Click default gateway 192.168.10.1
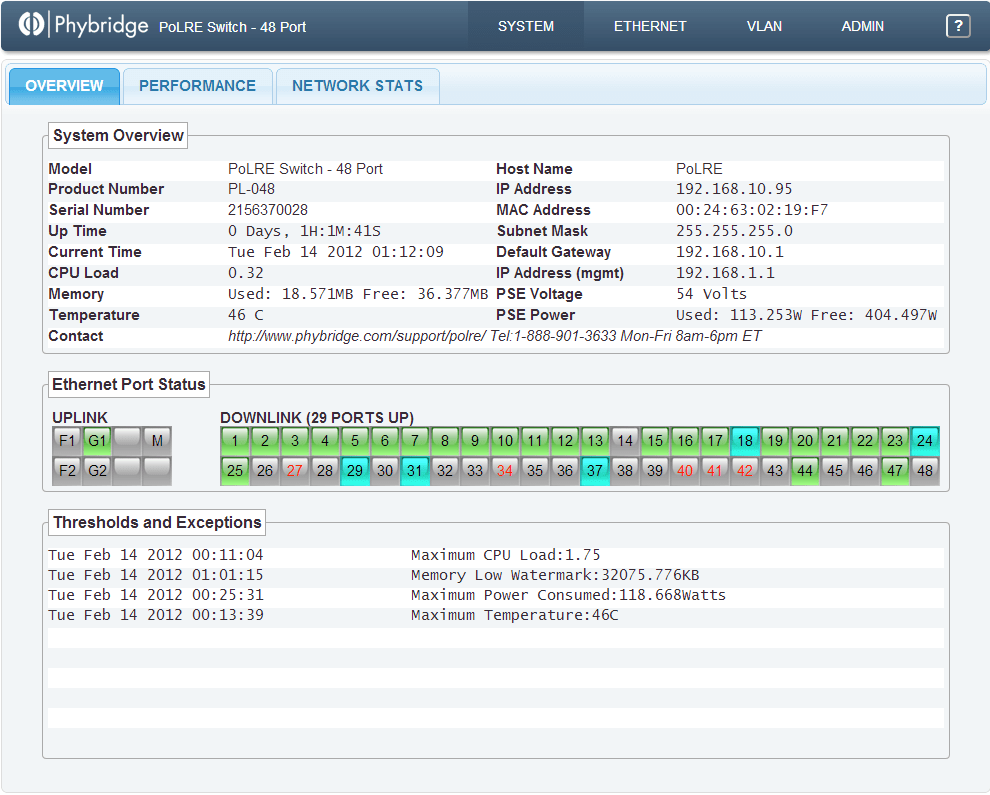This screenshot has width=990, height=795. pos(729,252)
